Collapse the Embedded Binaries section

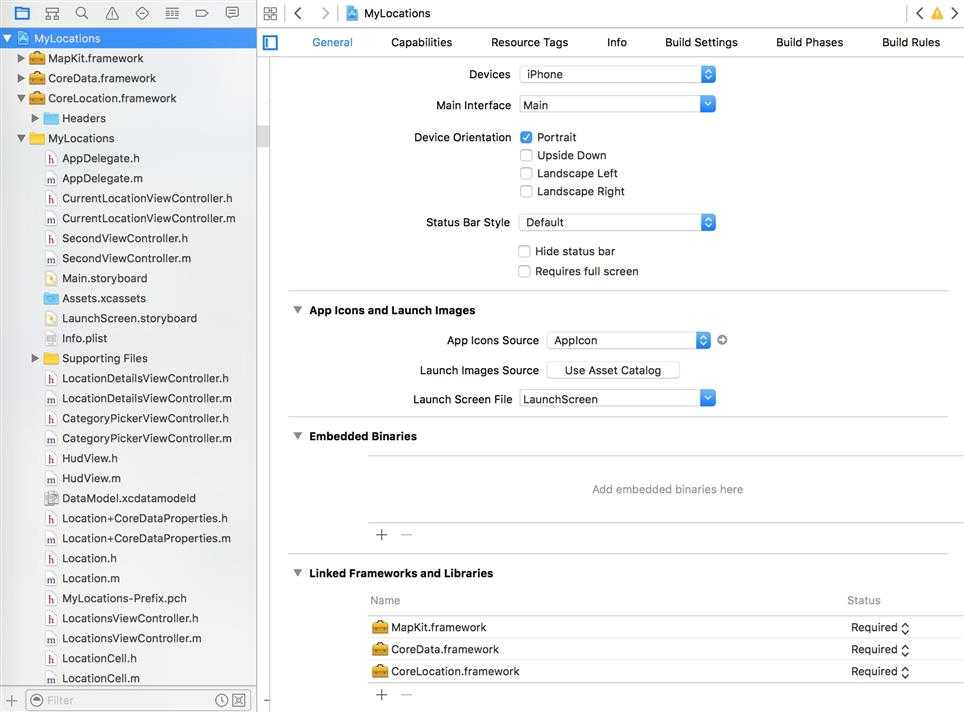[298, 436]
